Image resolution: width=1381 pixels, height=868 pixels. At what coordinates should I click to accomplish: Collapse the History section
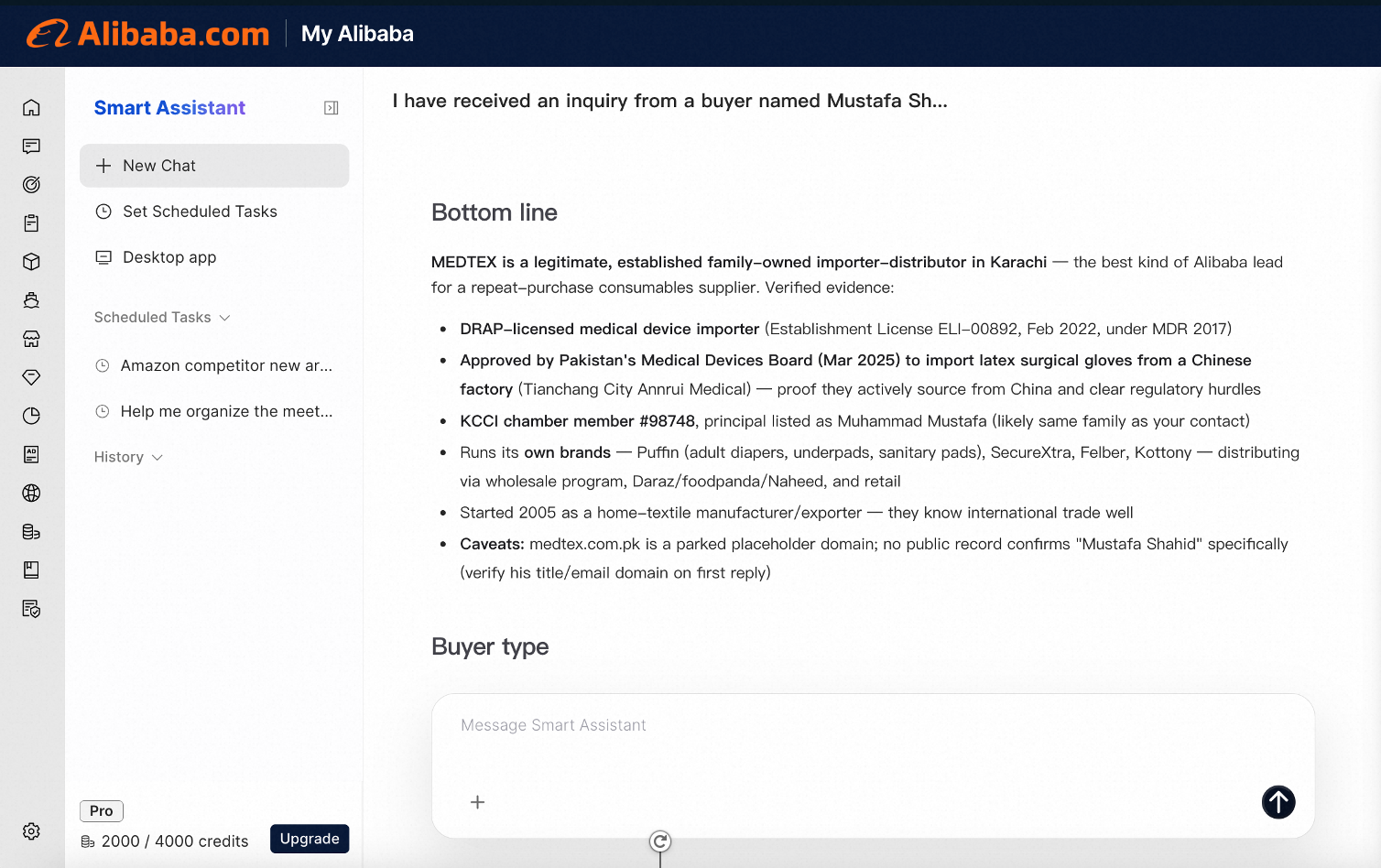[x=128, y=457]
